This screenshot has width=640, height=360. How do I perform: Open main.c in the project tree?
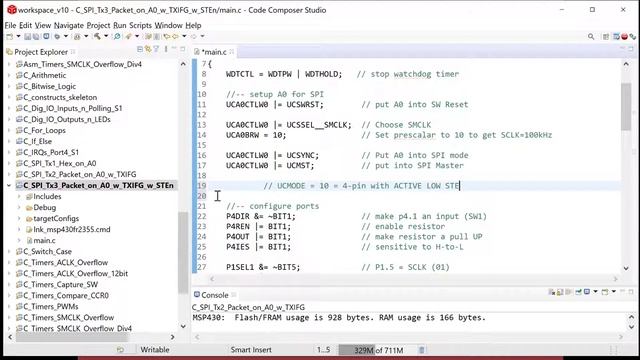(44, 241)
